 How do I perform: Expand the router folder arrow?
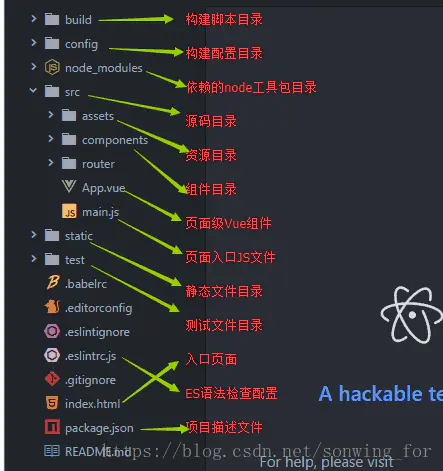[51, 163]
